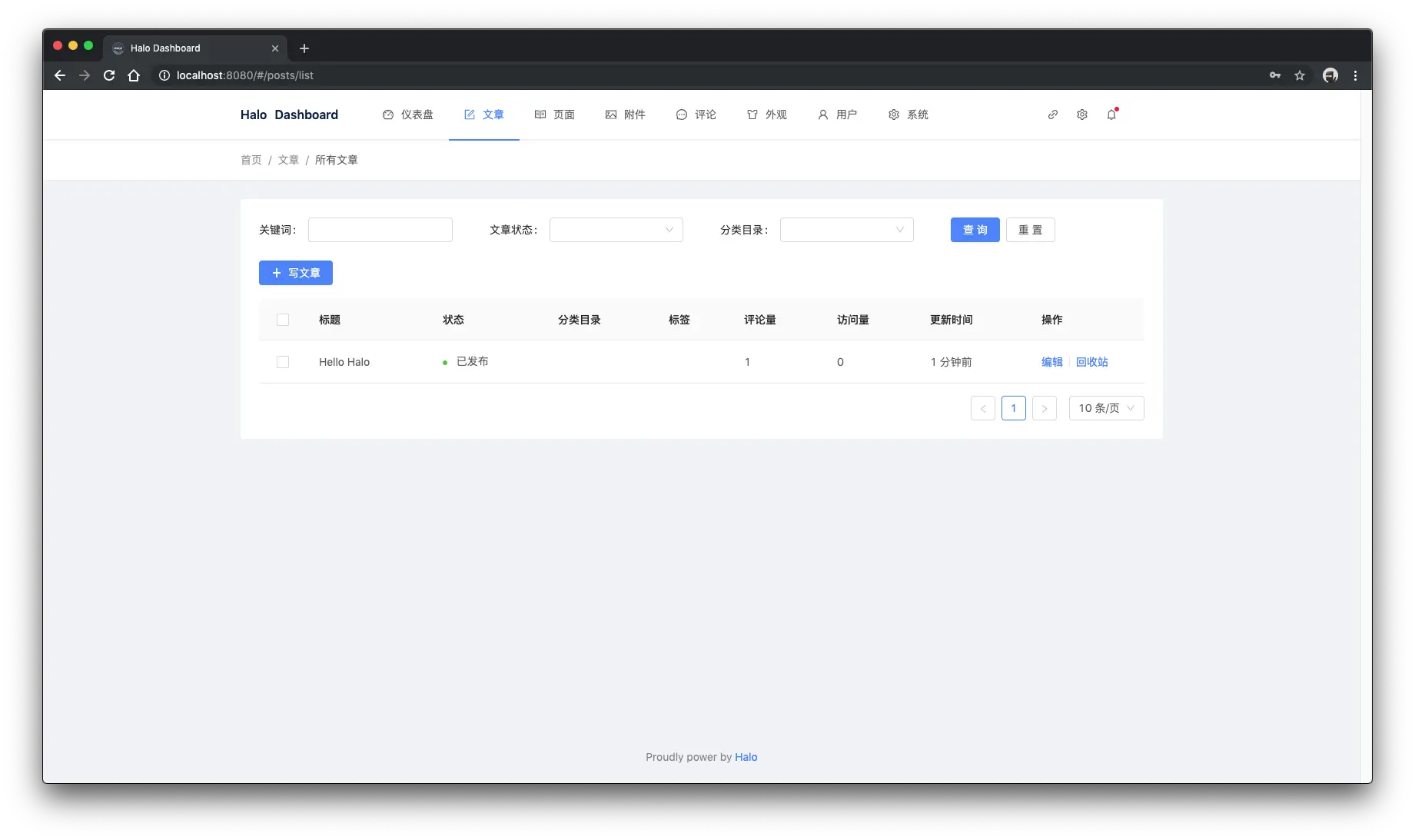
Task: Open the 页面 menu
Action: (x=555, y=115)
